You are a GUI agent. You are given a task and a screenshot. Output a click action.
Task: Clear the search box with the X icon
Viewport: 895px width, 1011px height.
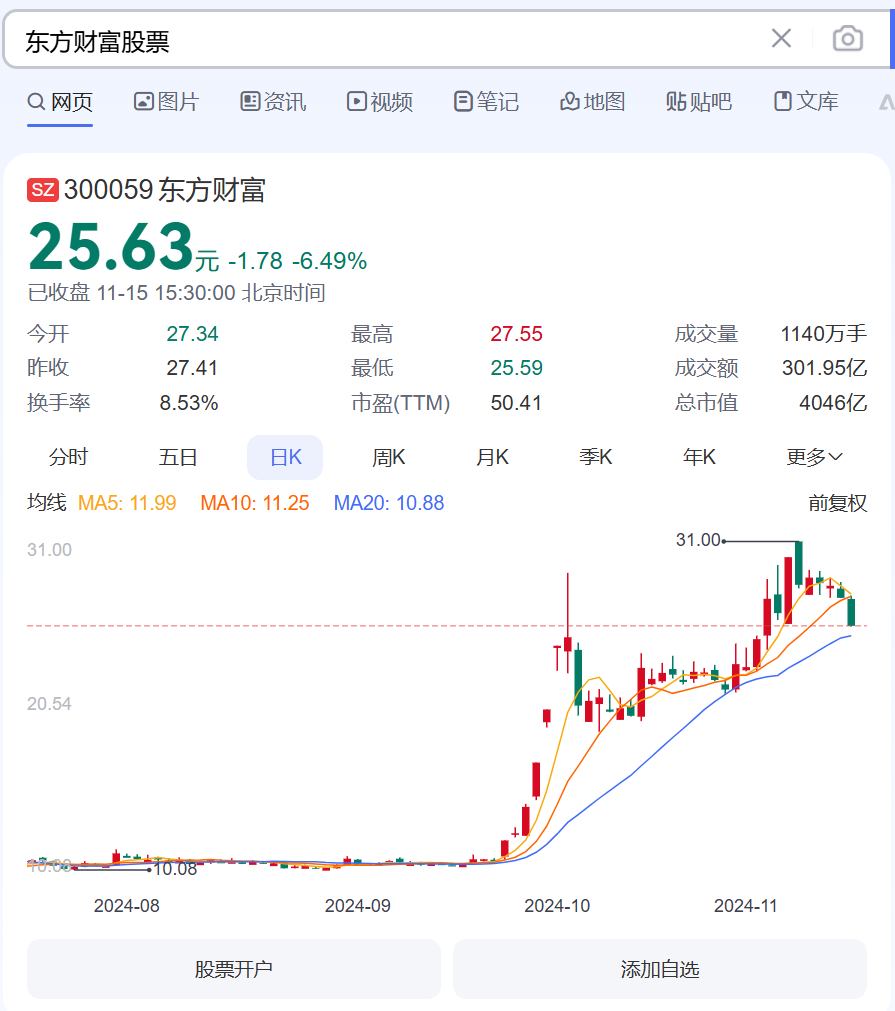point(781,39)
